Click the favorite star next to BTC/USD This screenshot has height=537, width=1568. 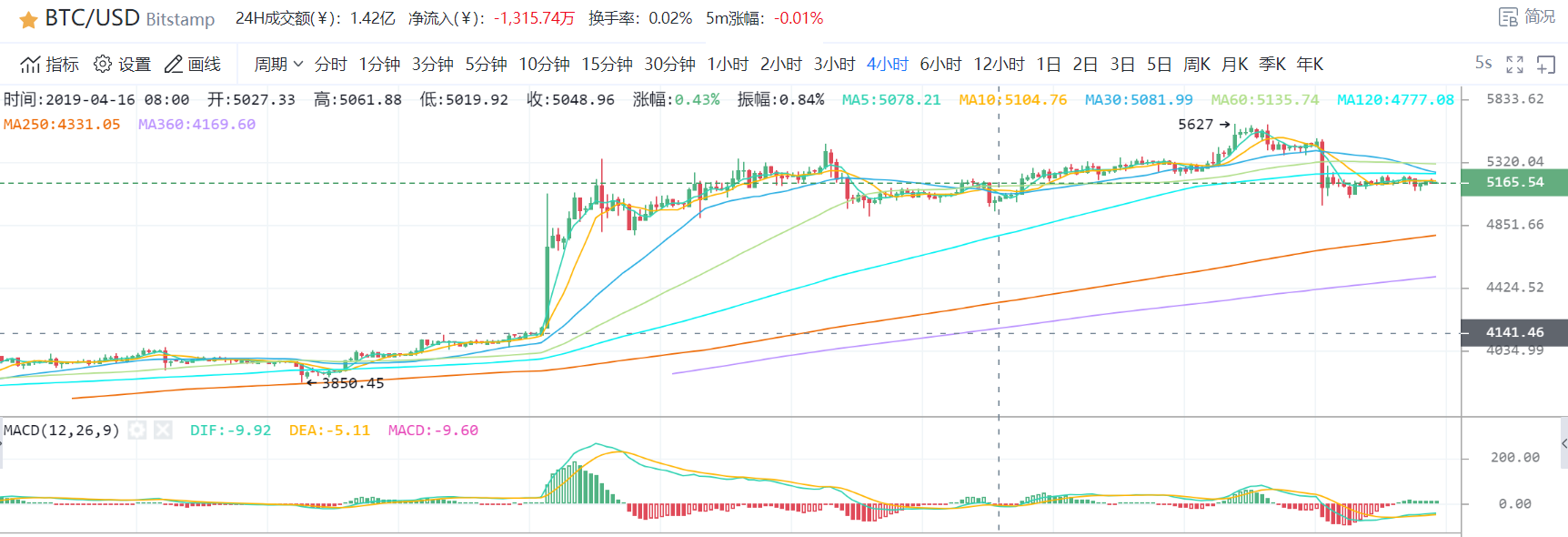[x=28, y=19]
